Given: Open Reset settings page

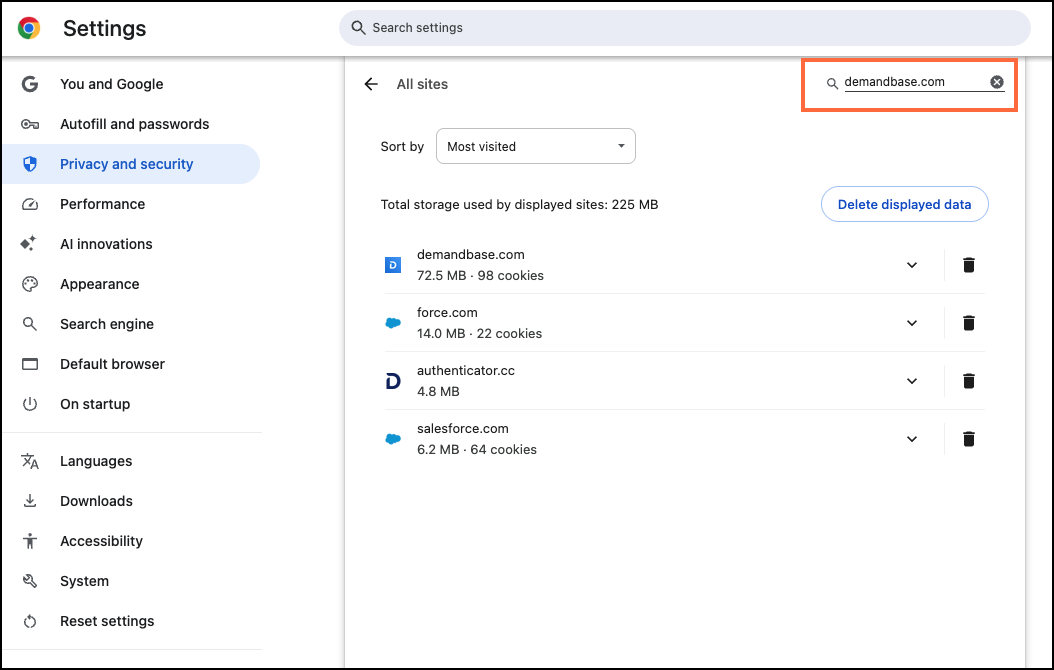Looking at the screenshot, I should tap(131, 621).
